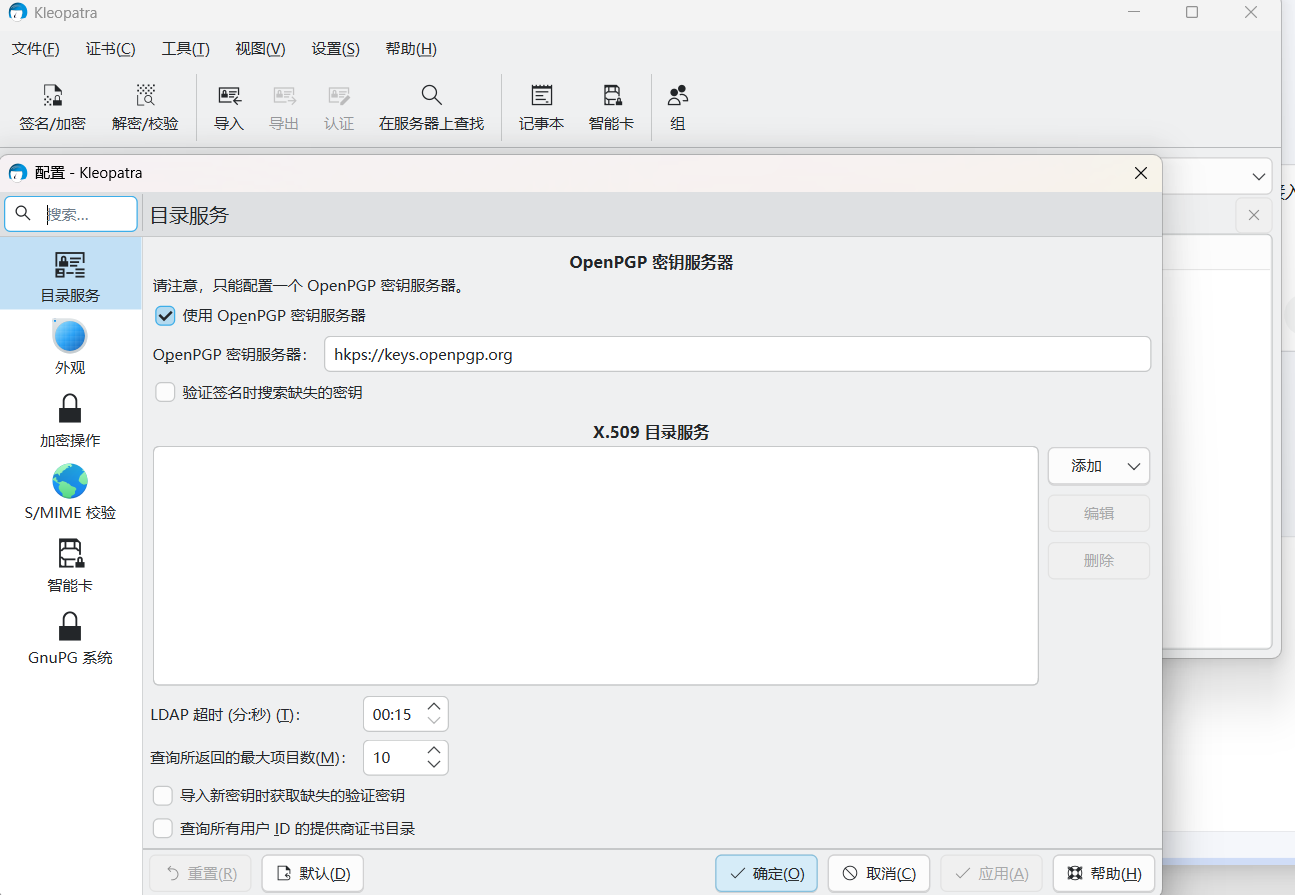
Task: Select 目录服务 in config sidebar
Action: coord(70,275)
